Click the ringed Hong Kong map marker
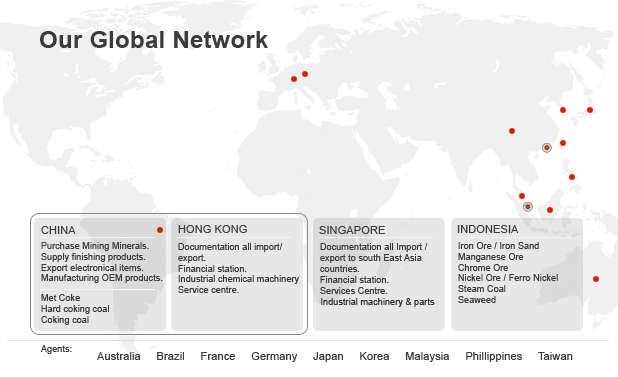Viewport: 618px width, 377px height. coord(547,148)
